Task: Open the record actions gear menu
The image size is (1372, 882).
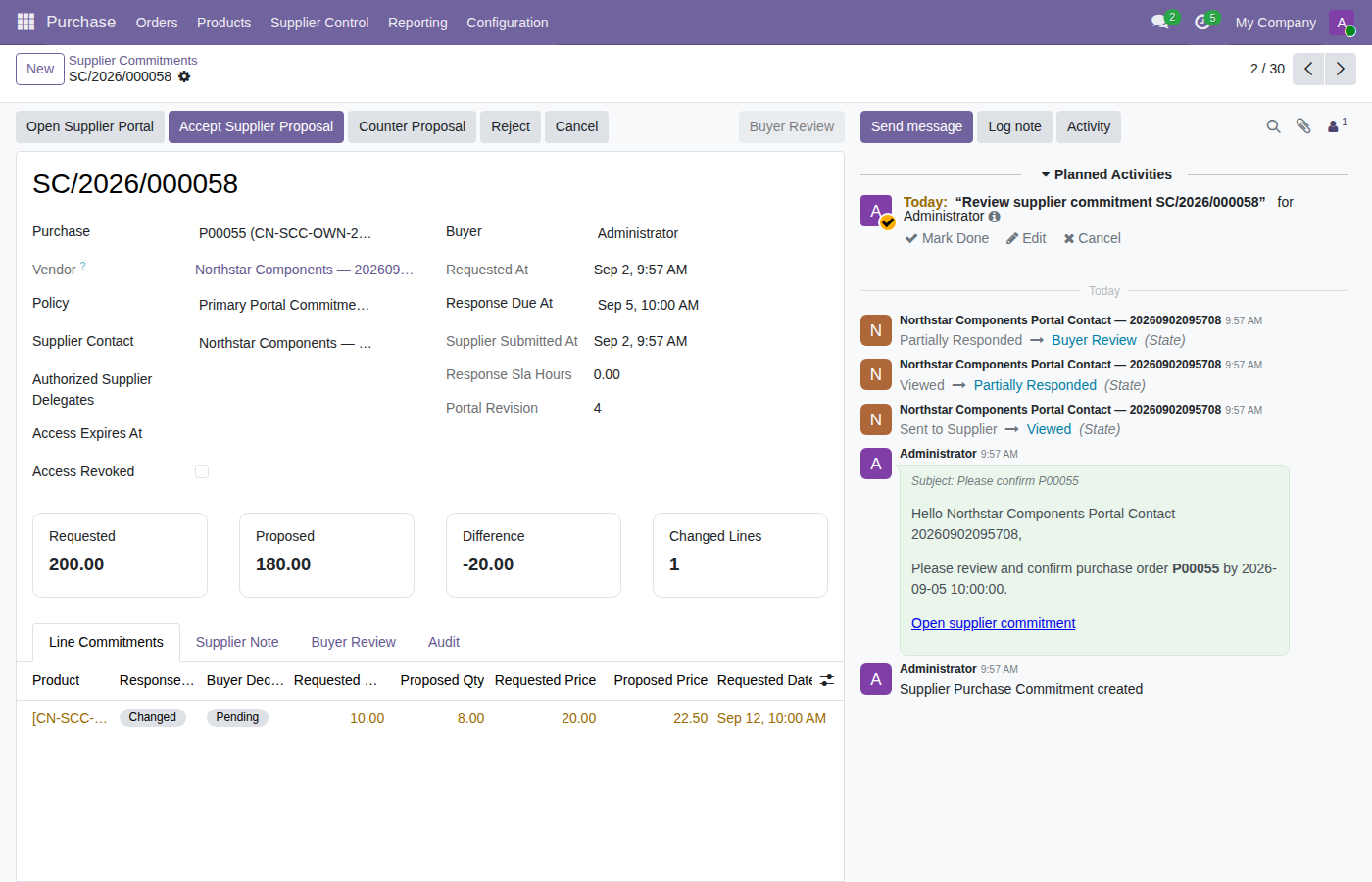Action: click(184, 76)
